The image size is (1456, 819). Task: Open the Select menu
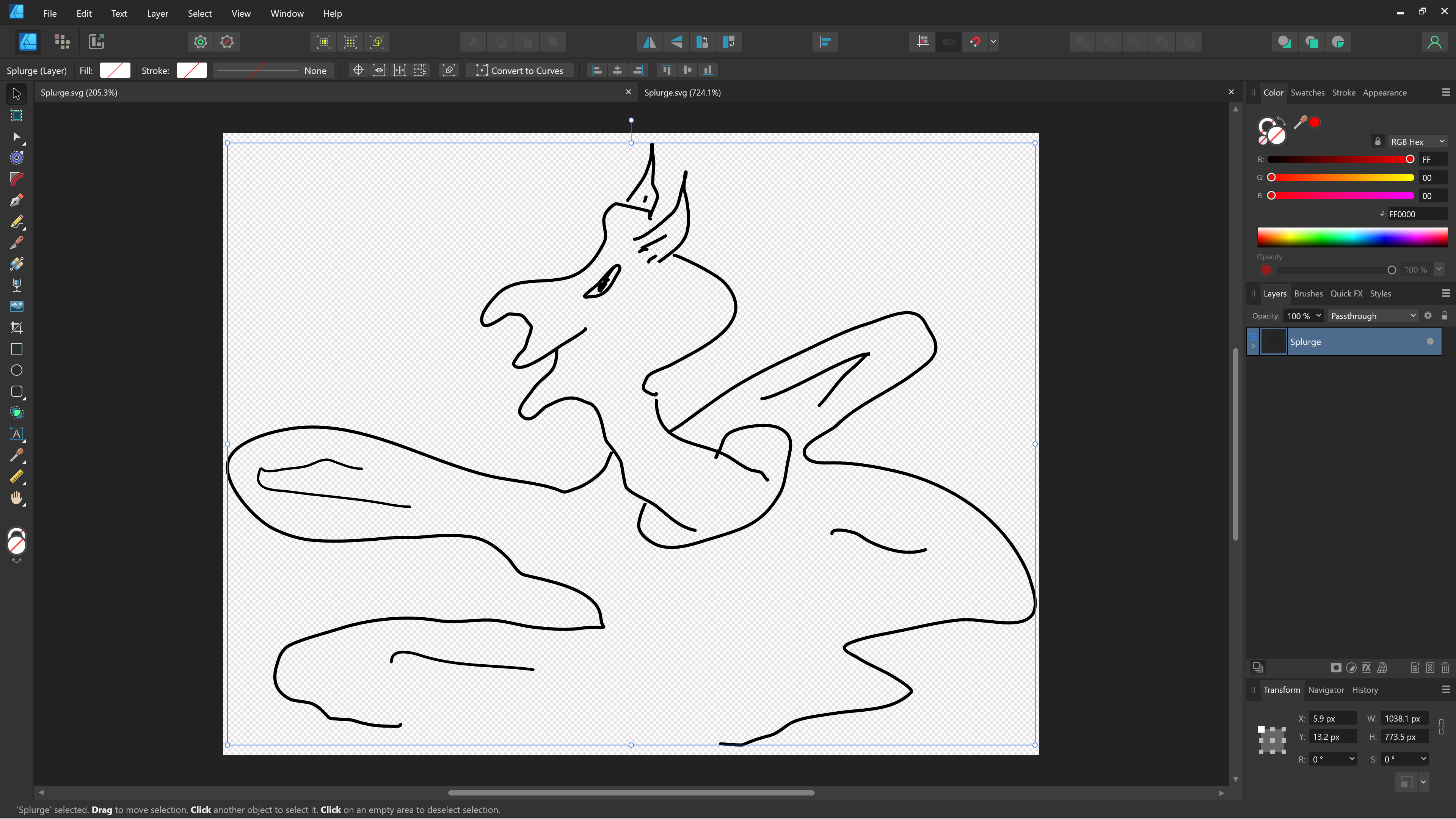coord(199,14)
